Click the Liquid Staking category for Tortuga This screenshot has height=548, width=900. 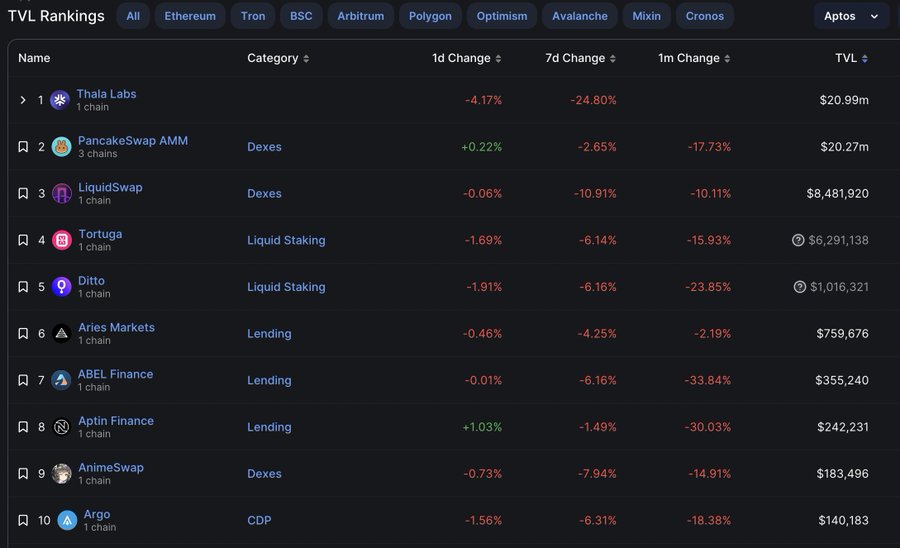coord(286,240)
